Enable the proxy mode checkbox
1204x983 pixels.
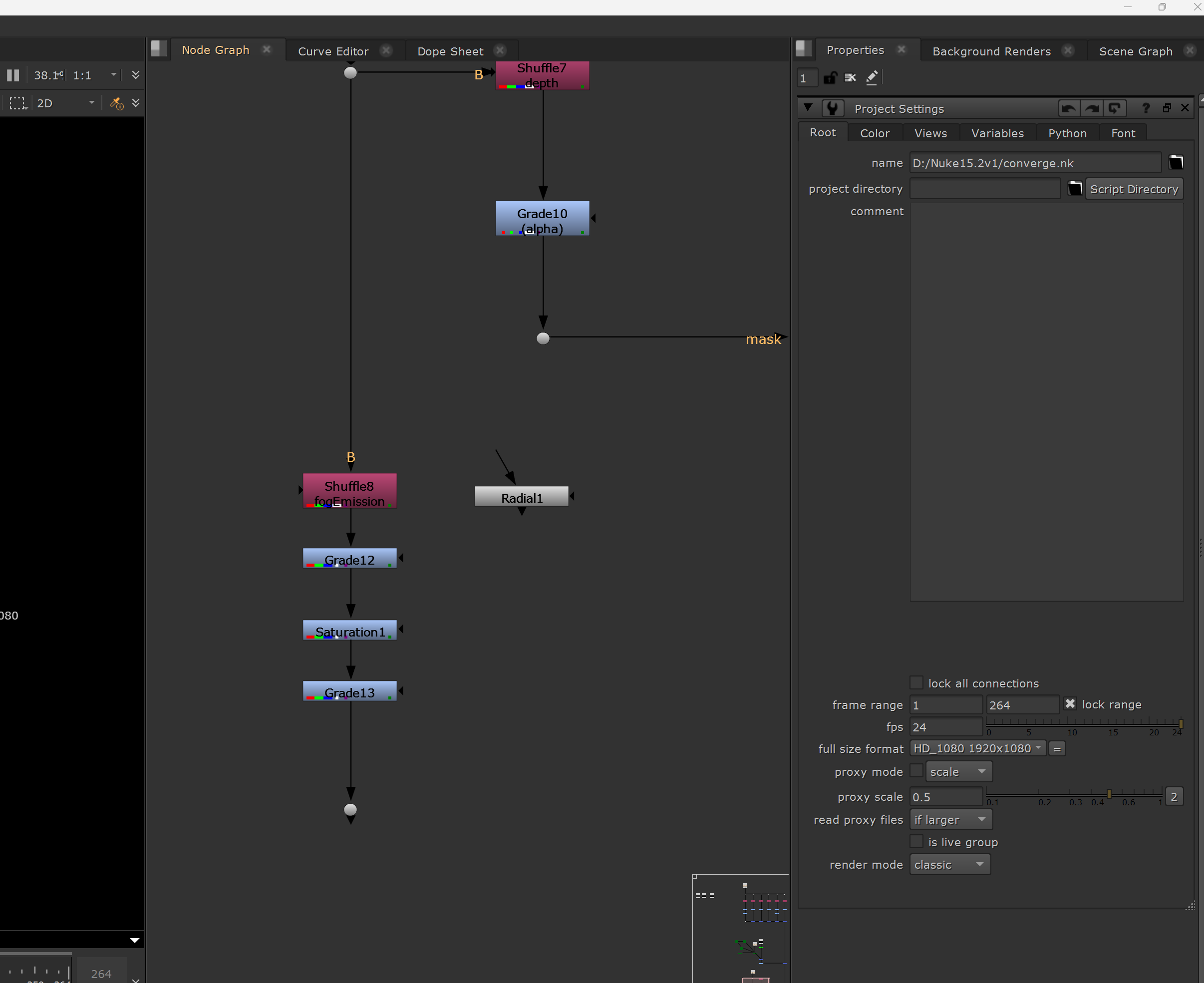coord(916,771)
